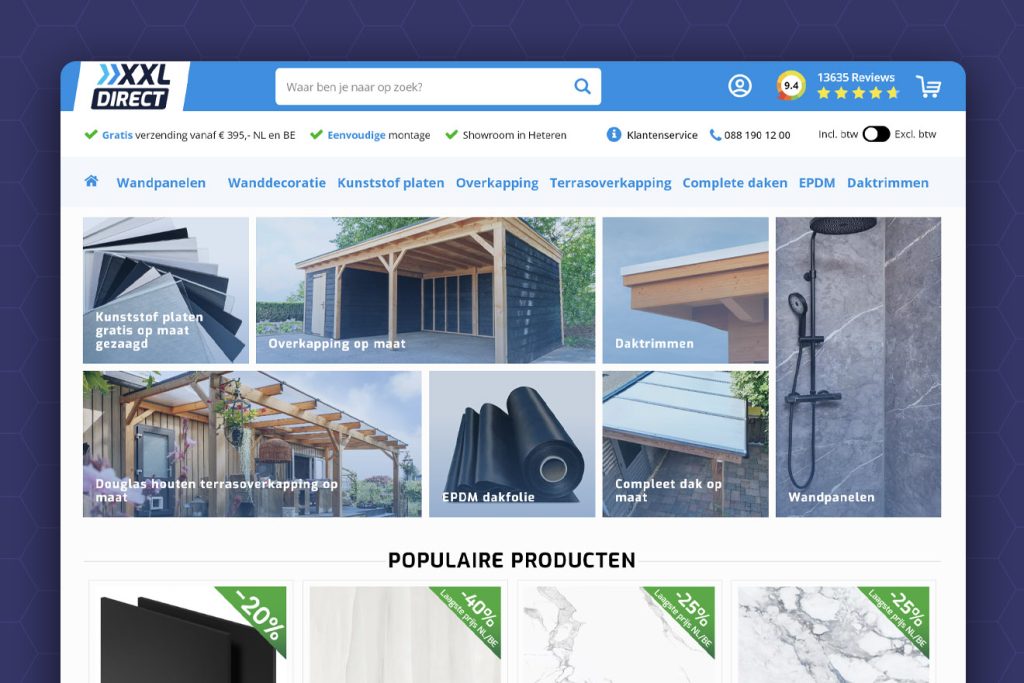Click the Klantenservice info icon
Screen dimensions: 1024x683
tap(614, 135)
